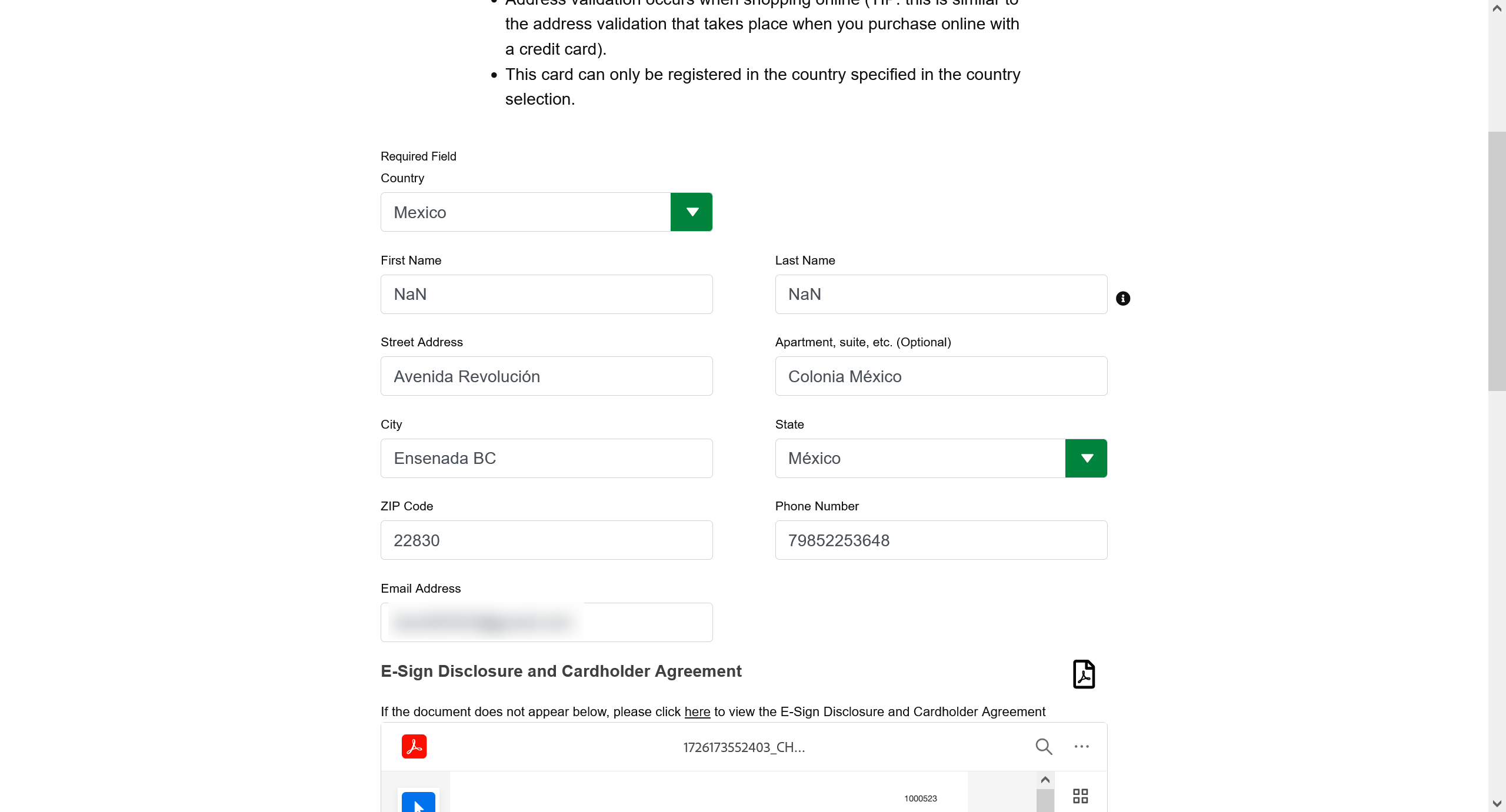Click the page scrollbar down arrow
Viewport: 1506px width, 812px height.
tap(1497, 803)
